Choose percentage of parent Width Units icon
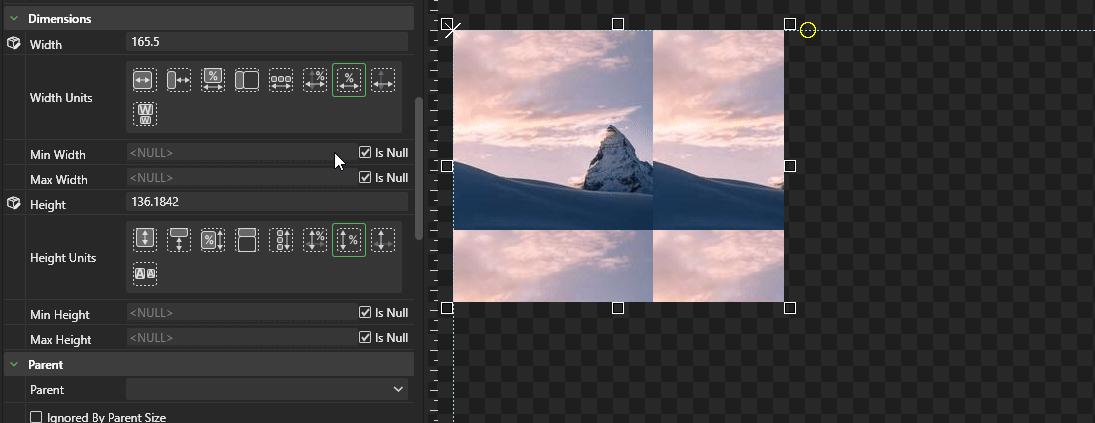 pos(213,80)
